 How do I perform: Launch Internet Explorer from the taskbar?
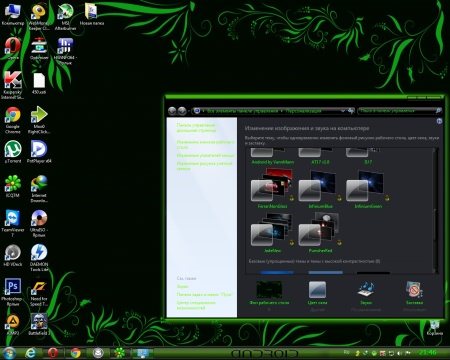31,353
